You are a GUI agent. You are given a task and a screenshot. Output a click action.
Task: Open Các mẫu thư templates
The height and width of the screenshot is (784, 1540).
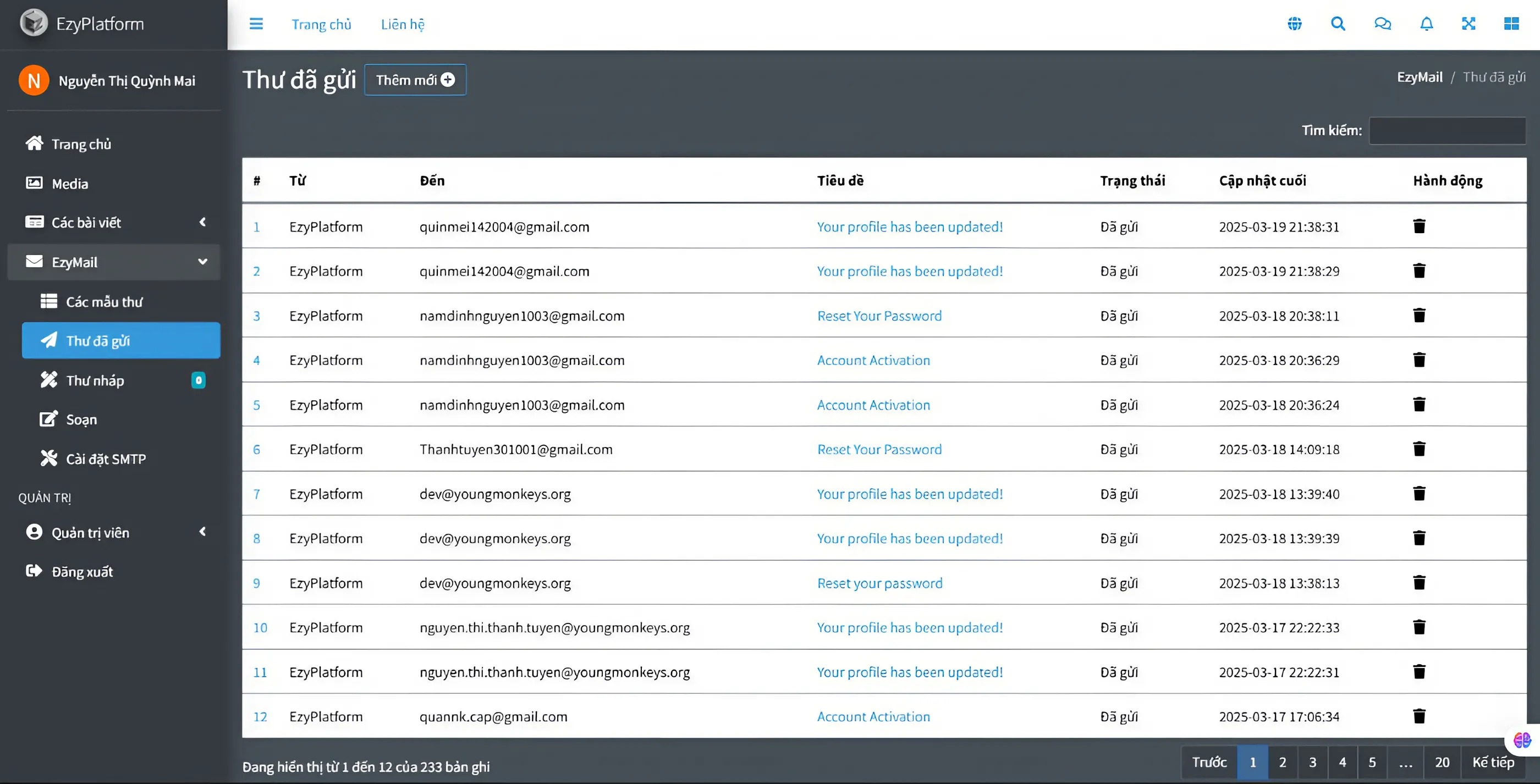tap(121, 301)
